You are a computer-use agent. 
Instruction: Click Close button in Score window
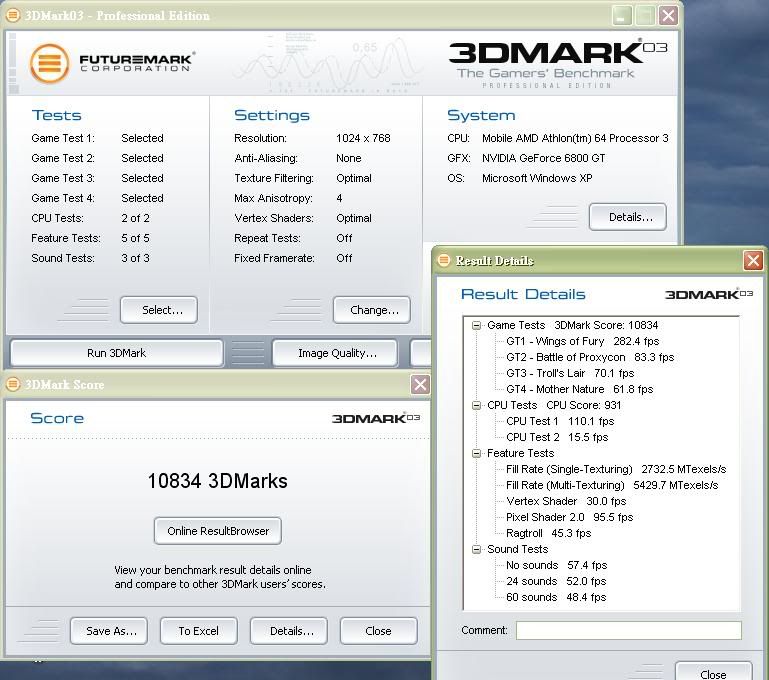pyautogui.click(x=379, y=631)
